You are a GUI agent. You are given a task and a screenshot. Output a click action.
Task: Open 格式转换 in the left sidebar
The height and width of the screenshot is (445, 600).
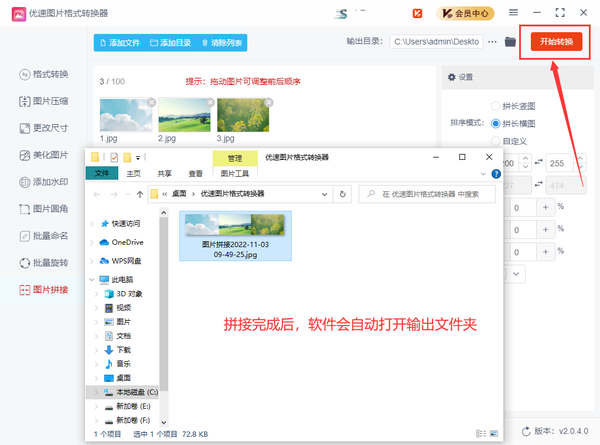43,75
